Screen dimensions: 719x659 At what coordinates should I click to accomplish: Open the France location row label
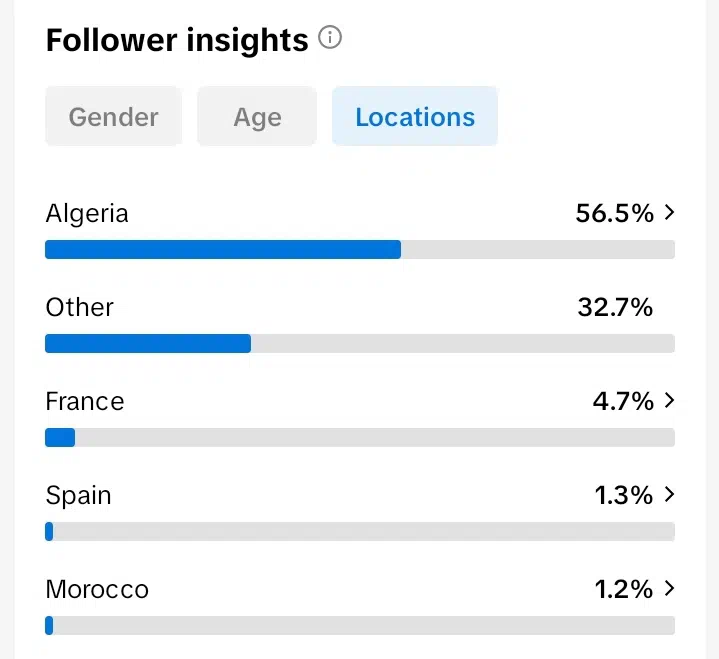(85, 401)
